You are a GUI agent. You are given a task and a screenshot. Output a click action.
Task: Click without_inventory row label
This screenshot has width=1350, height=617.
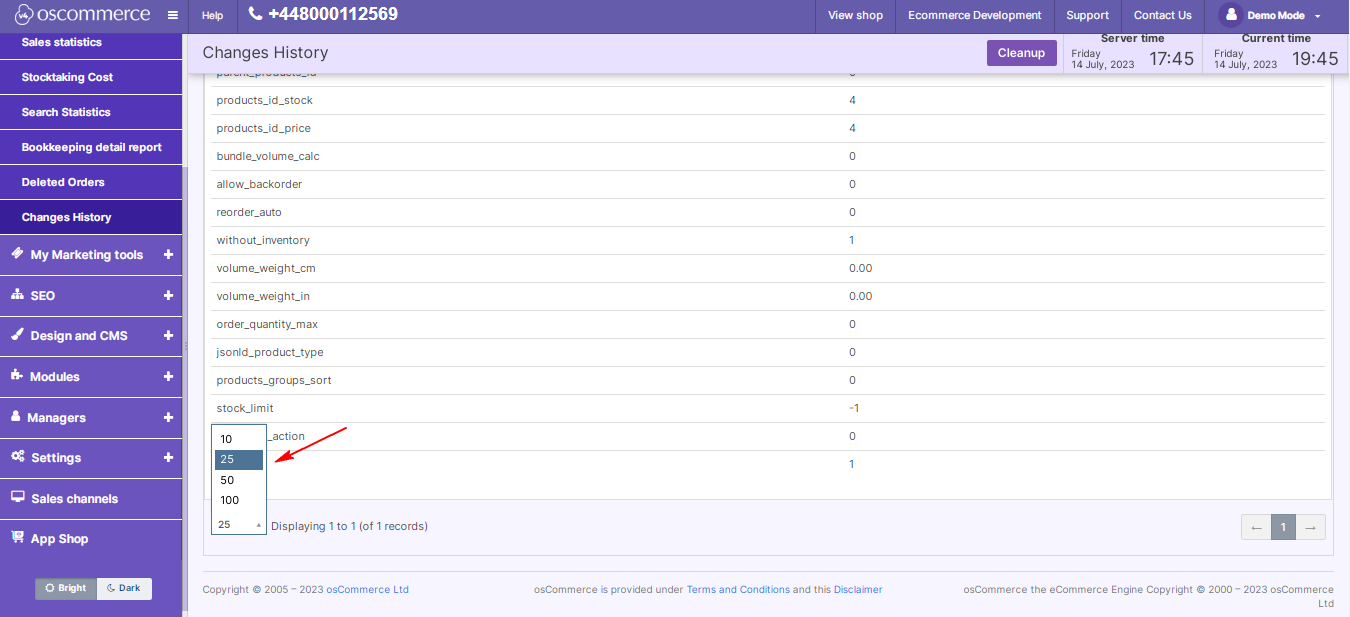tap(263, 240)
